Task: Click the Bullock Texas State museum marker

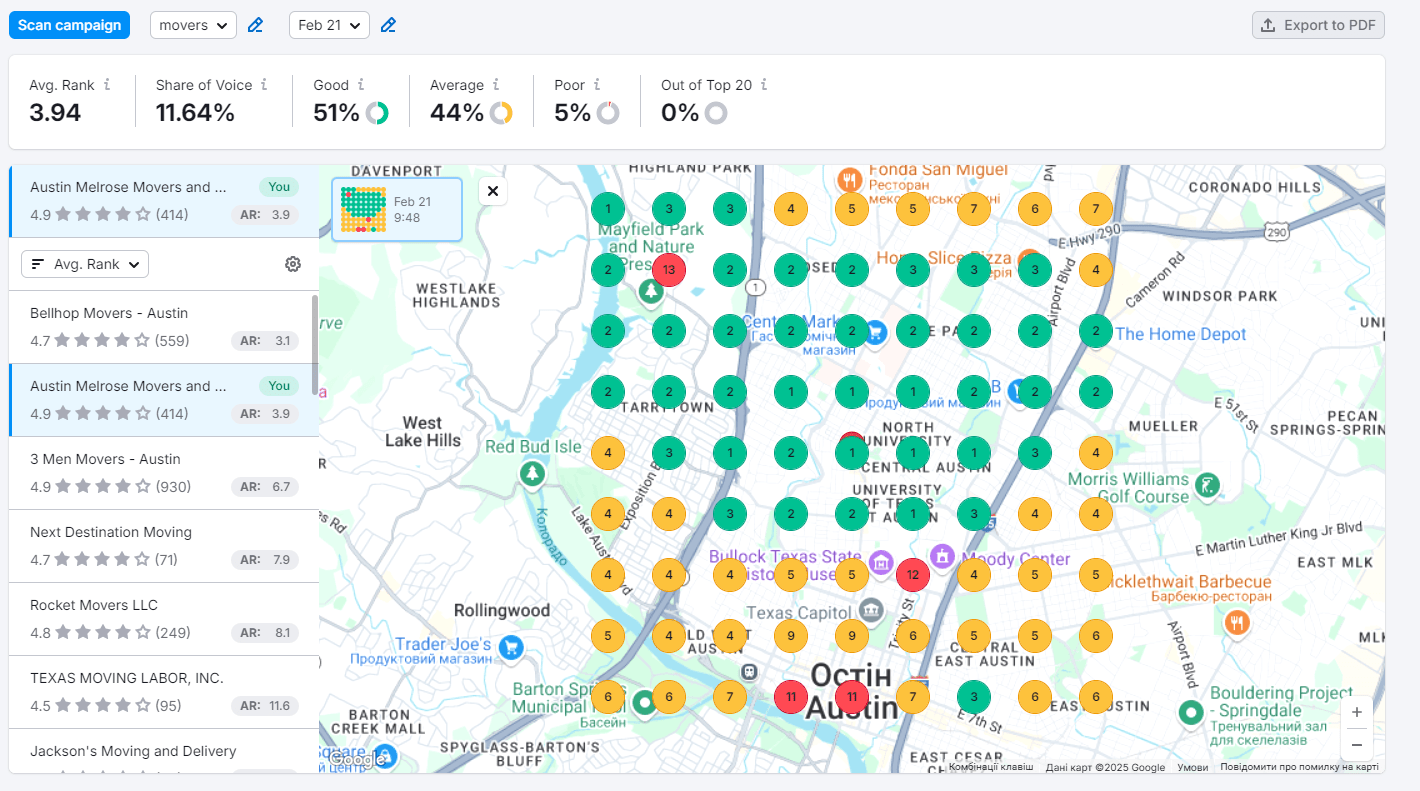Action: click(x=881, y=564)
